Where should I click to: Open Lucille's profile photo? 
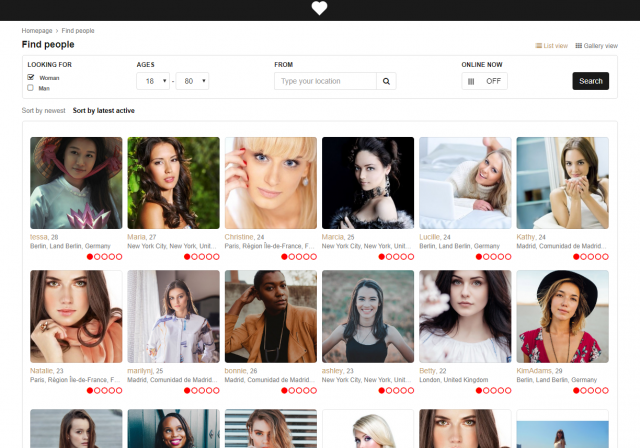[465, 183]
